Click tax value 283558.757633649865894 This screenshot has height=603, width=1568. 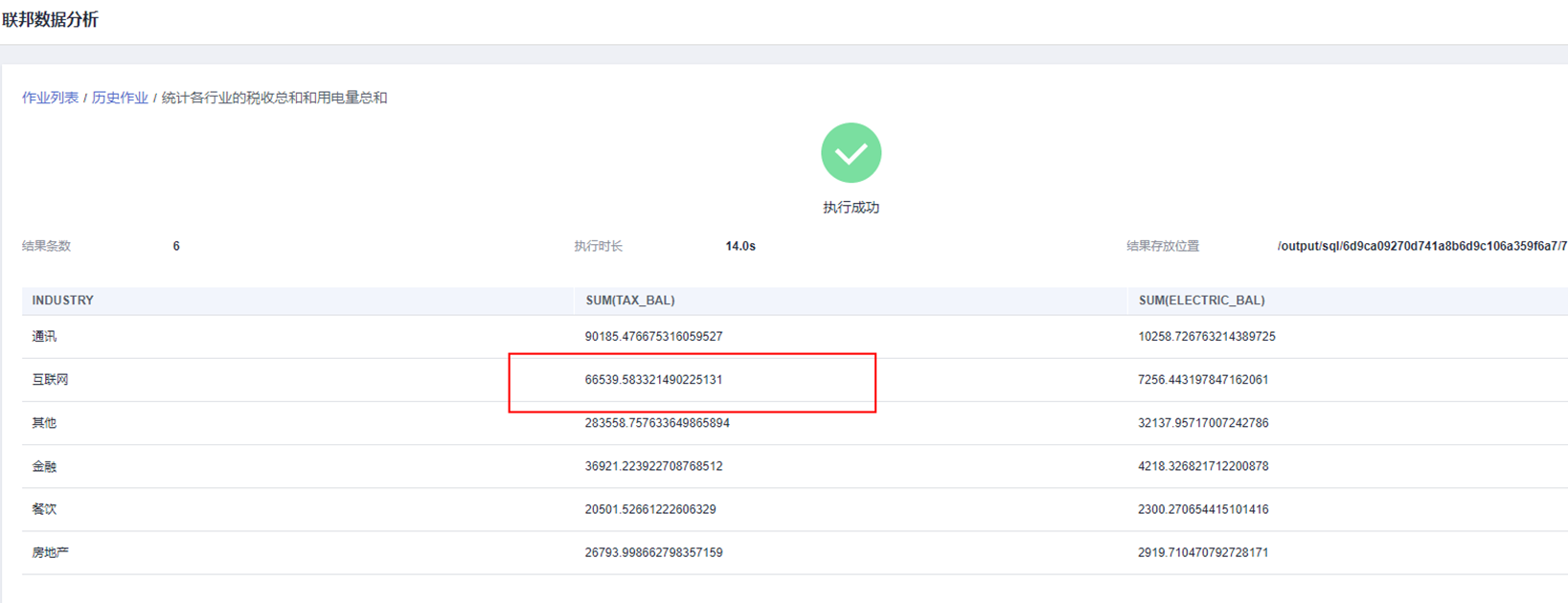657,423
